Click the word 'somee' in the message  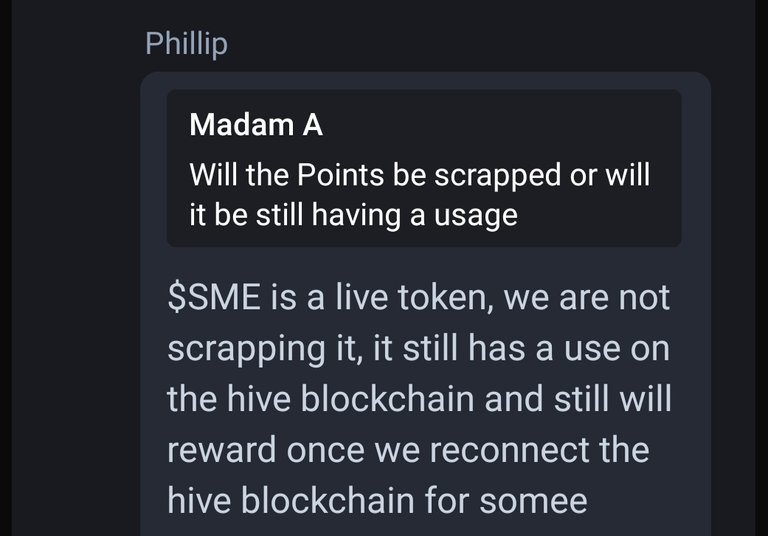533,501
